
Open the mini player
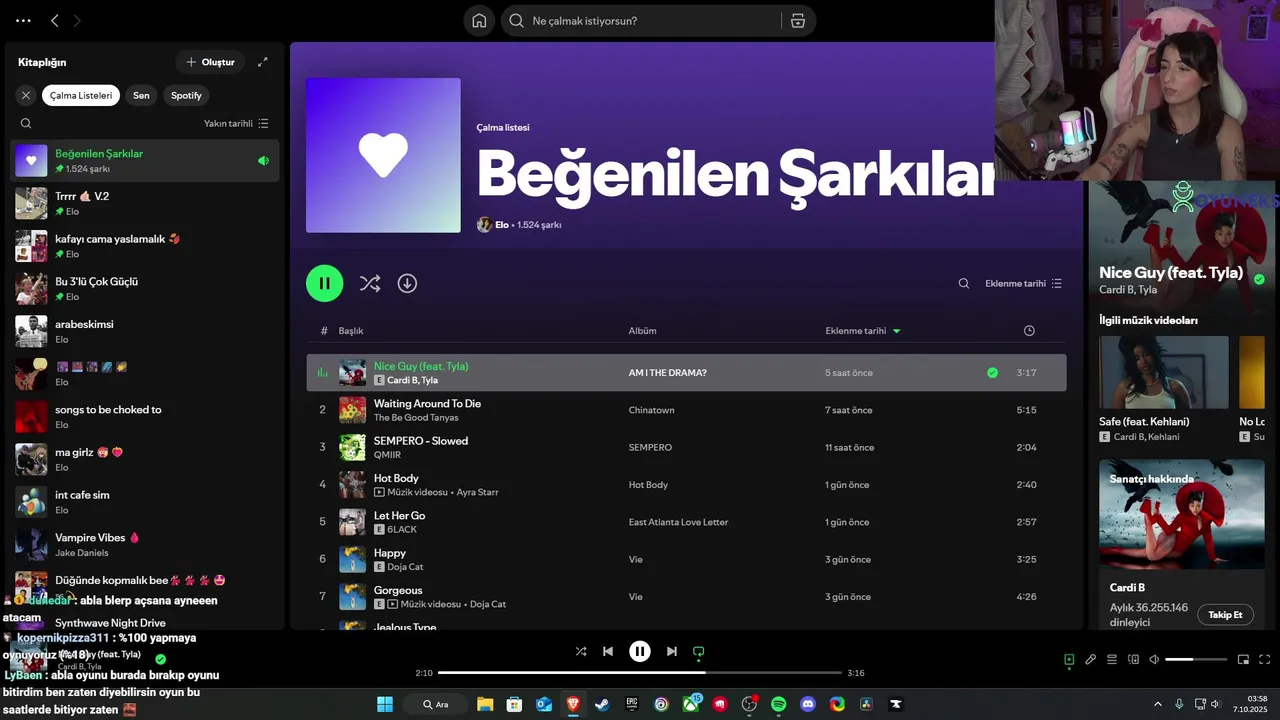1243,660
